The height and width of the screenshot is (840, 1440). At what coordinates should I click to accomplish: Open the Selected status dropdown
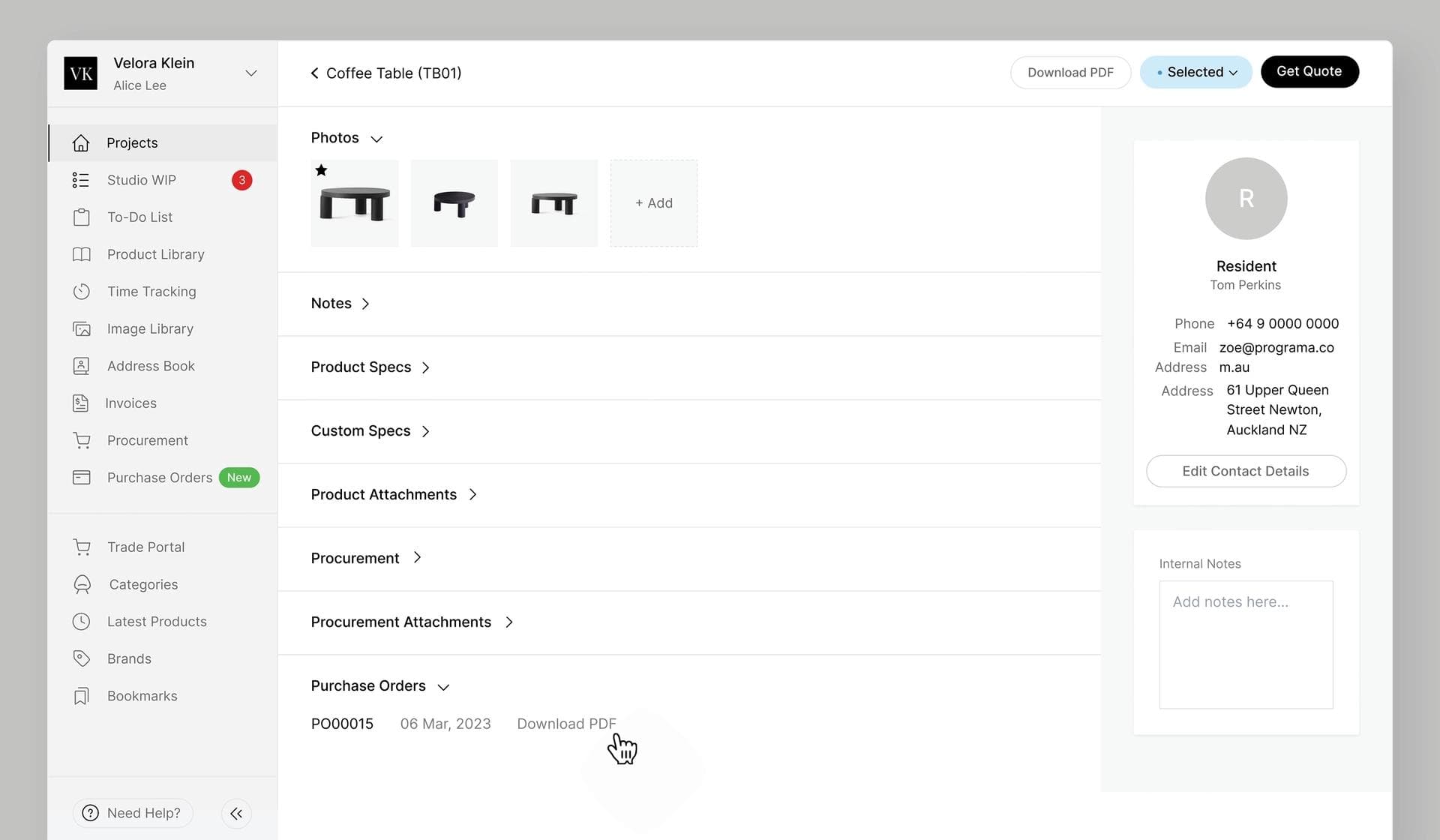(x=1195, y=72)
